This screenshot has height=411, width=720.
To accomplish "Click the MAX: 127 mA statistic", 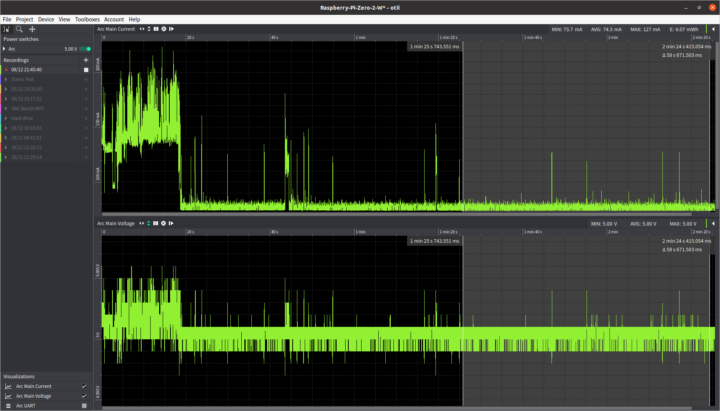I will (645, 29).
